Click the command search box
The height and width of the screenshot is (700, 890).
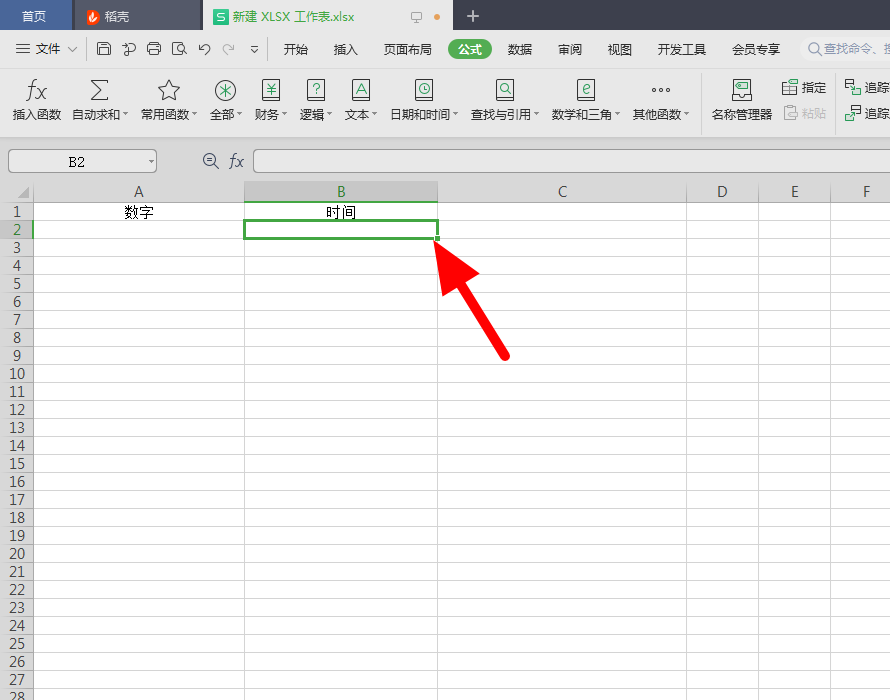pos(847,49)
